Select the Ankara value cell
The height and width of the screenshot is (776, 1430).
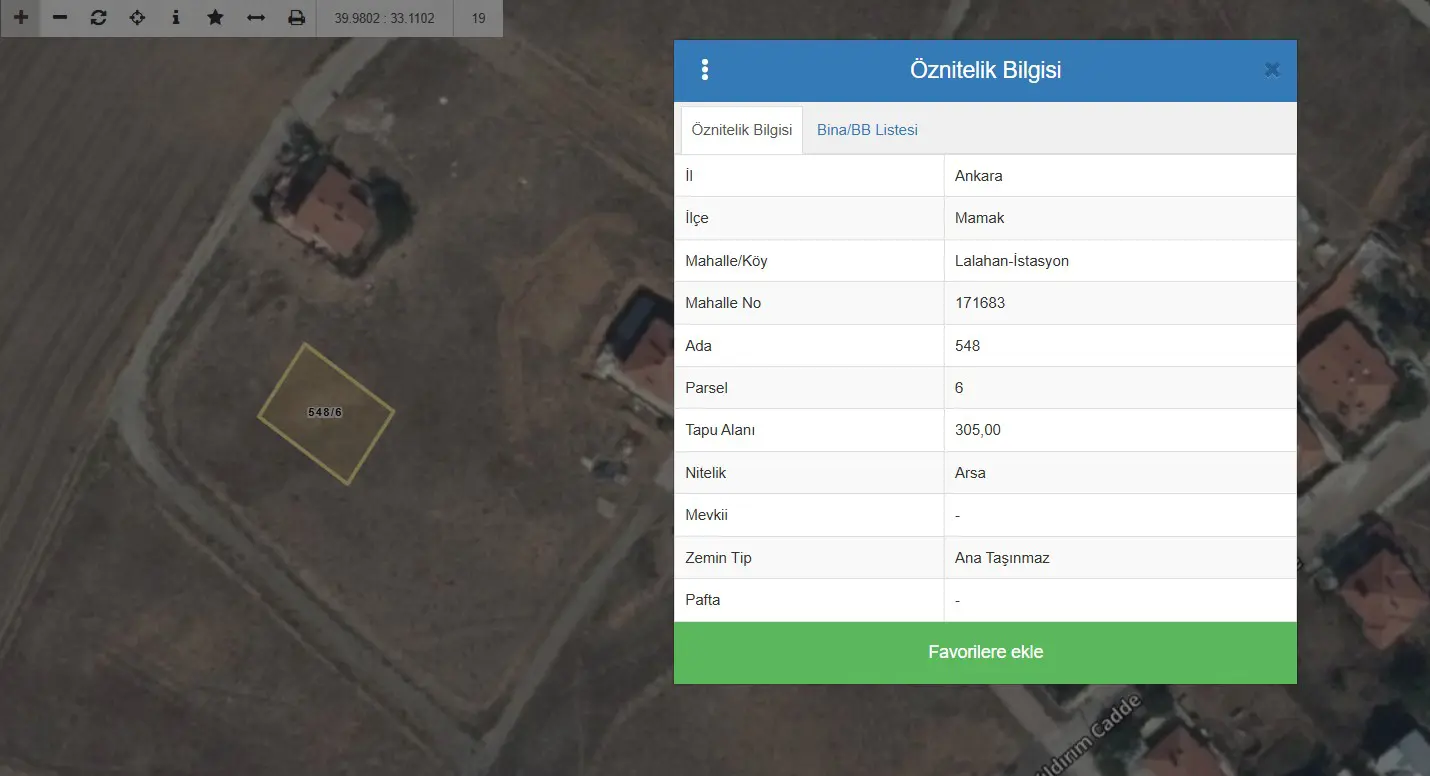[1120, 176]
